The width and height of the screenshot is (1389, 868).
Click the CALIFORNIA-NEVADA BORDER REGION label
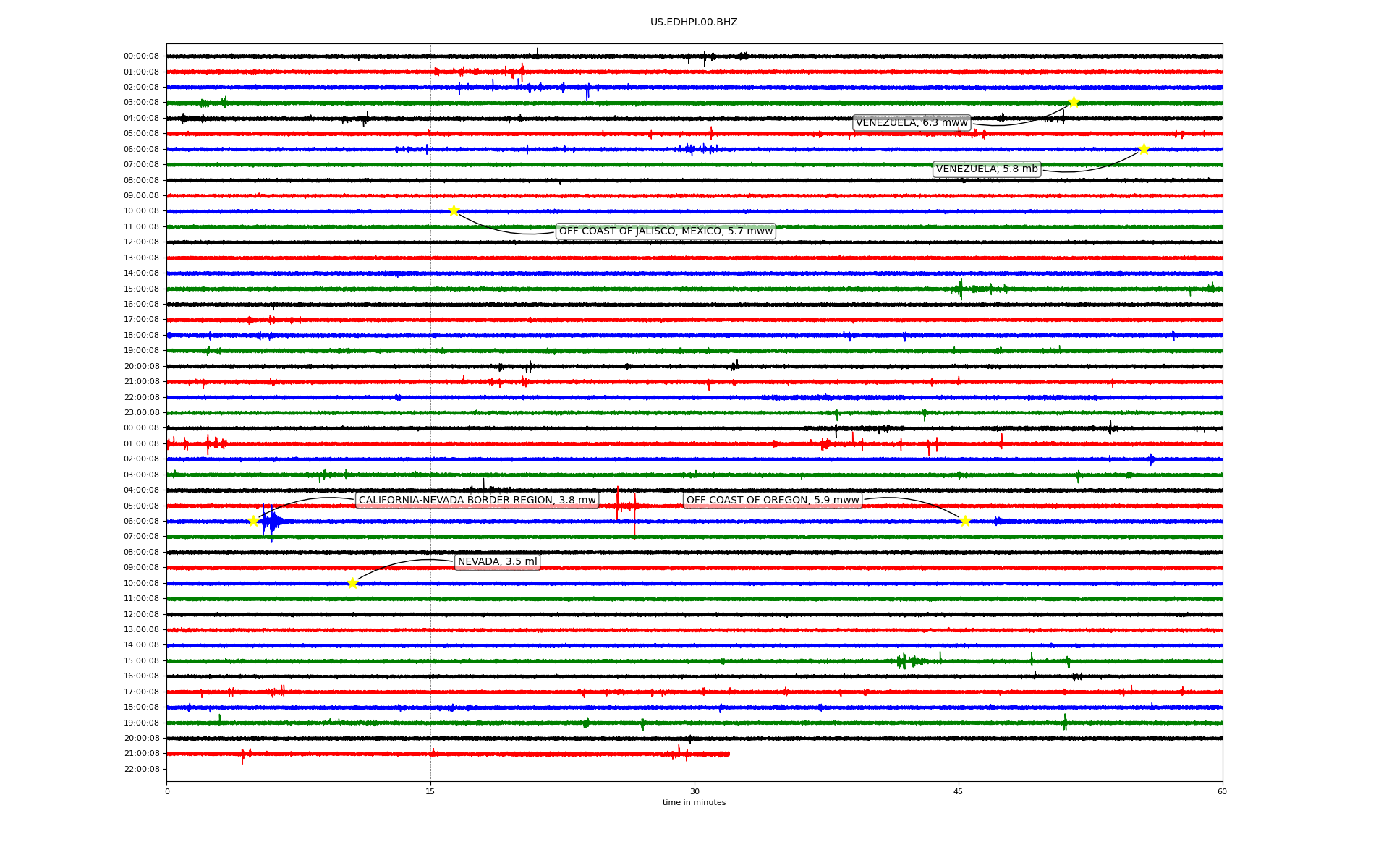(477, 501)
